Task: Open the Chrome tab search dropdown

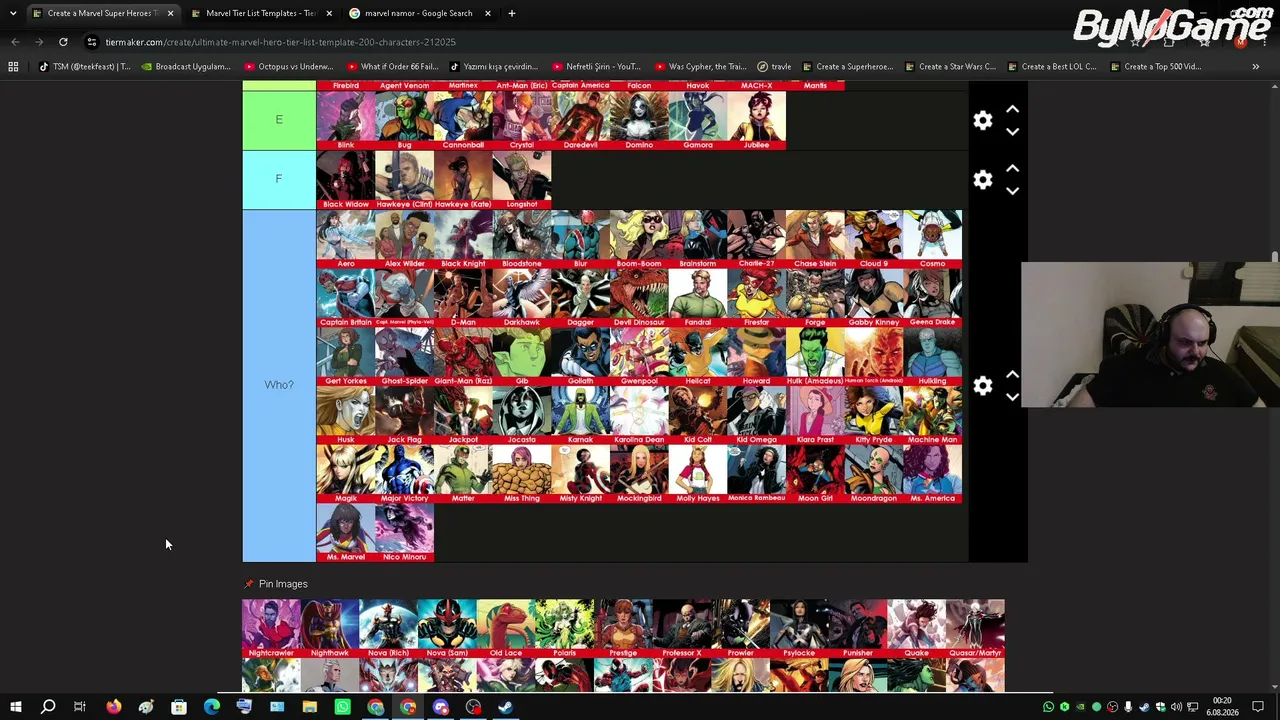Action: point(13,13)
